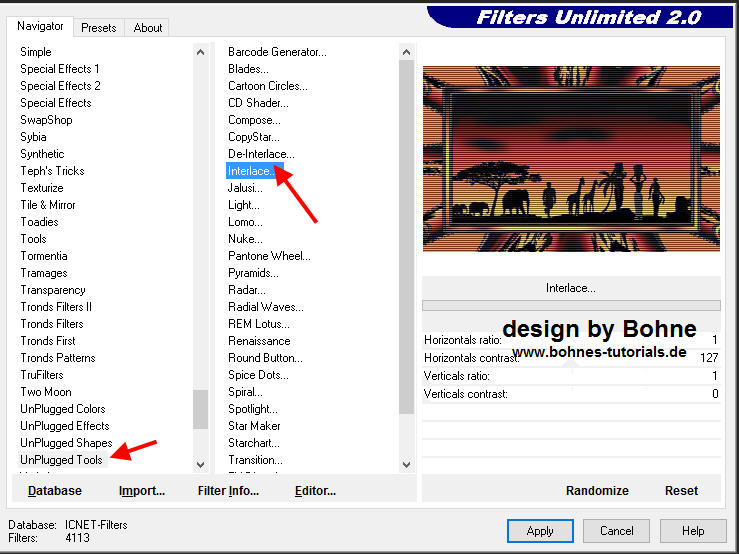739x554 pixels.
Task: Click Randomize to shuffle filter settings
Action: point(597,490)
